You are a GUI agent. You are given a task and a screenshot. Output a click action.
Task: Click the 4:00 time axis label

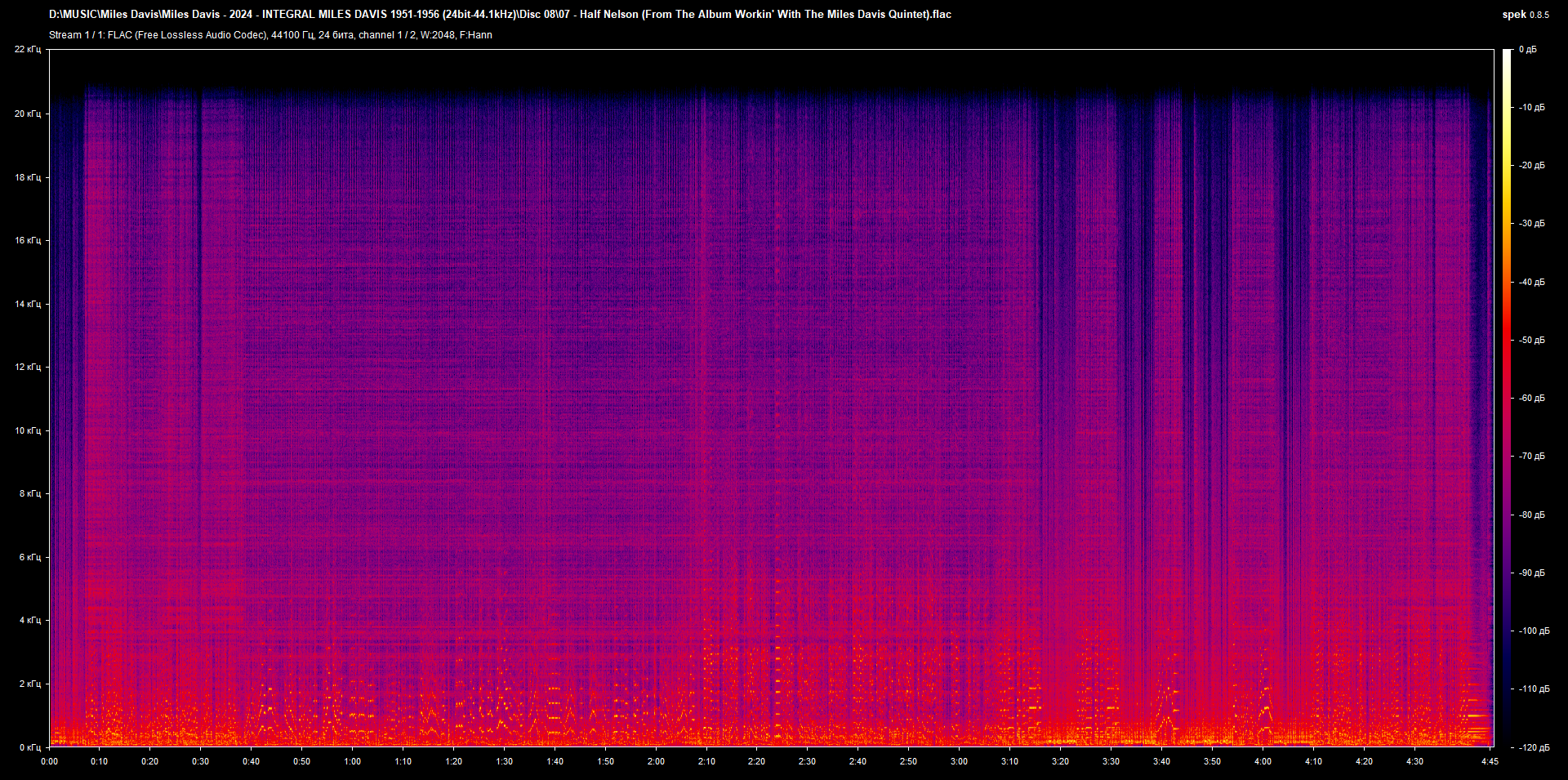1263,761
